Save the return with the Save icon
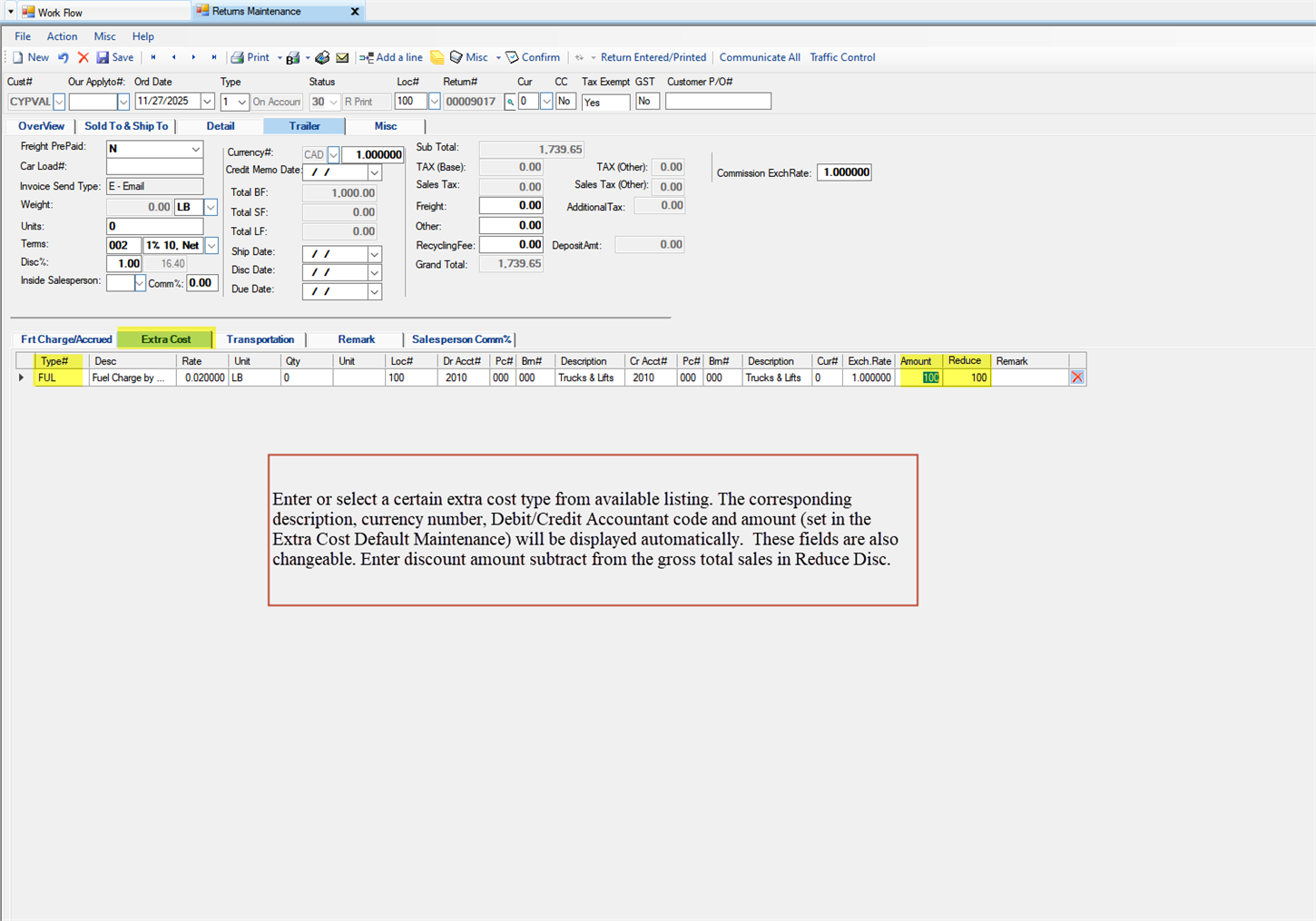1316x921 pixels. click(115, 57)
